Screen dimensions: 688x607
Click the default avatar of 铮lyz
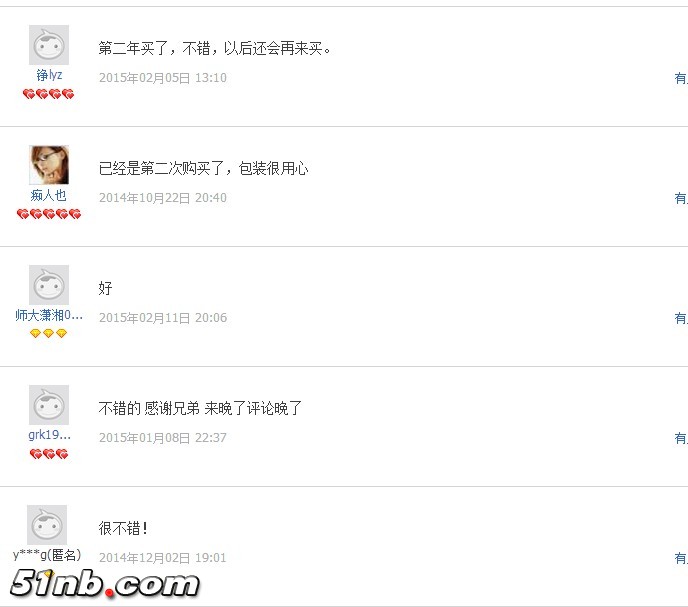coord(49,45)
